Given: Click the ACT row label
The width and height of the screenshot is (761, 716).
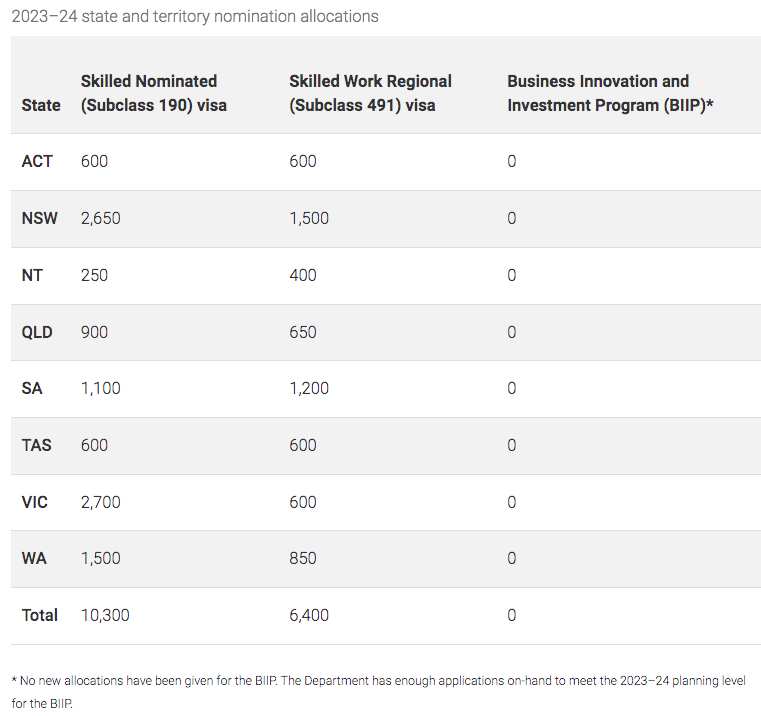Looking at the screenshot, I should coord(37,161).
